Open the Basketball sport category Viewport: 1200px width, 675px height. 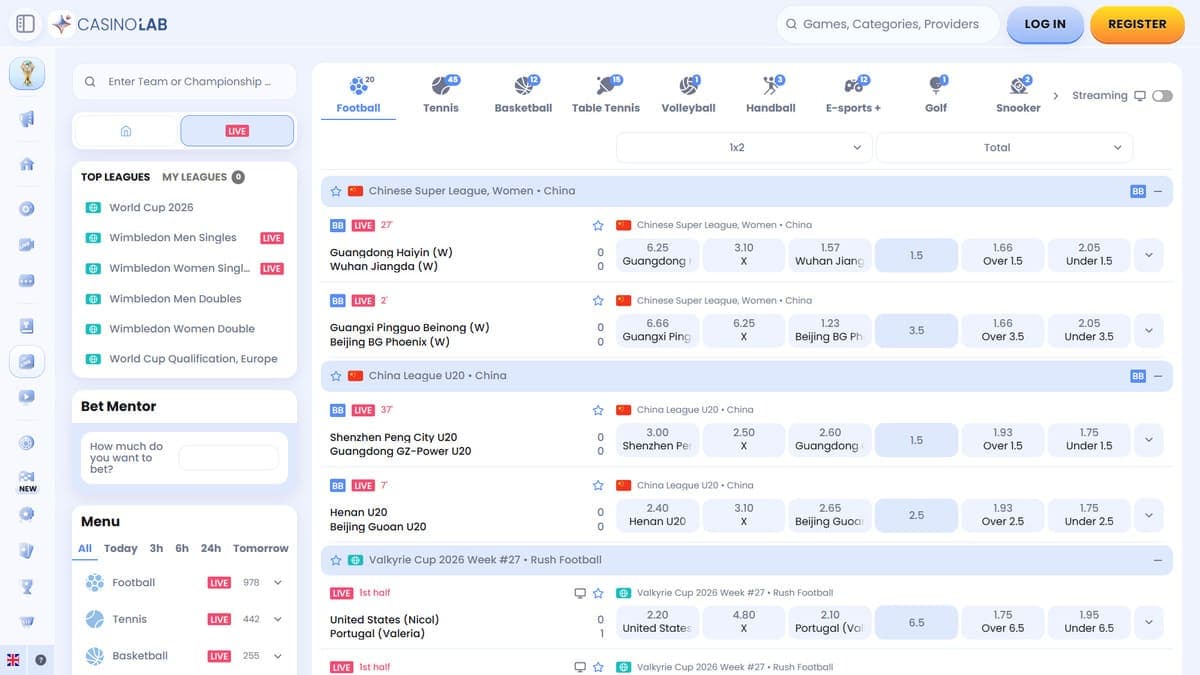coord(523,93)
